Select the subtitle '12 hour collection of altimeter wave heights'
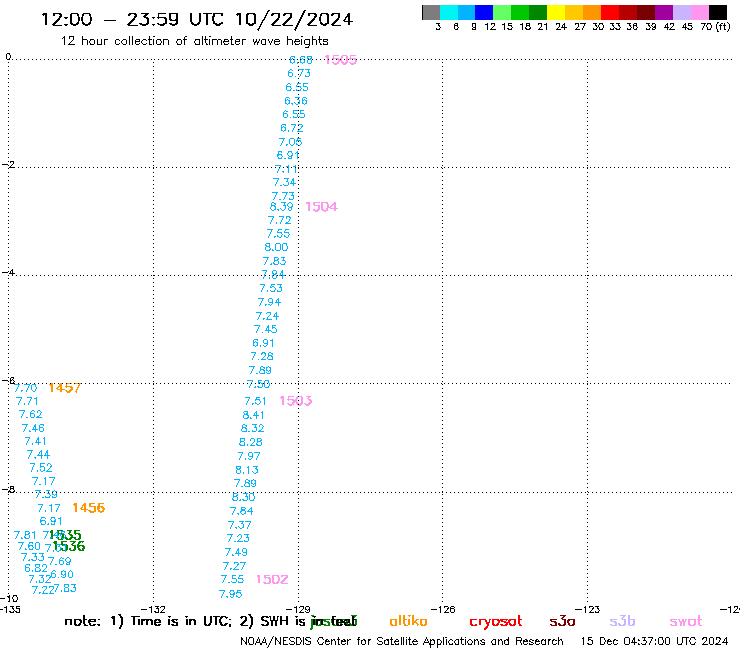740x650 pixels. pos(194,41)
